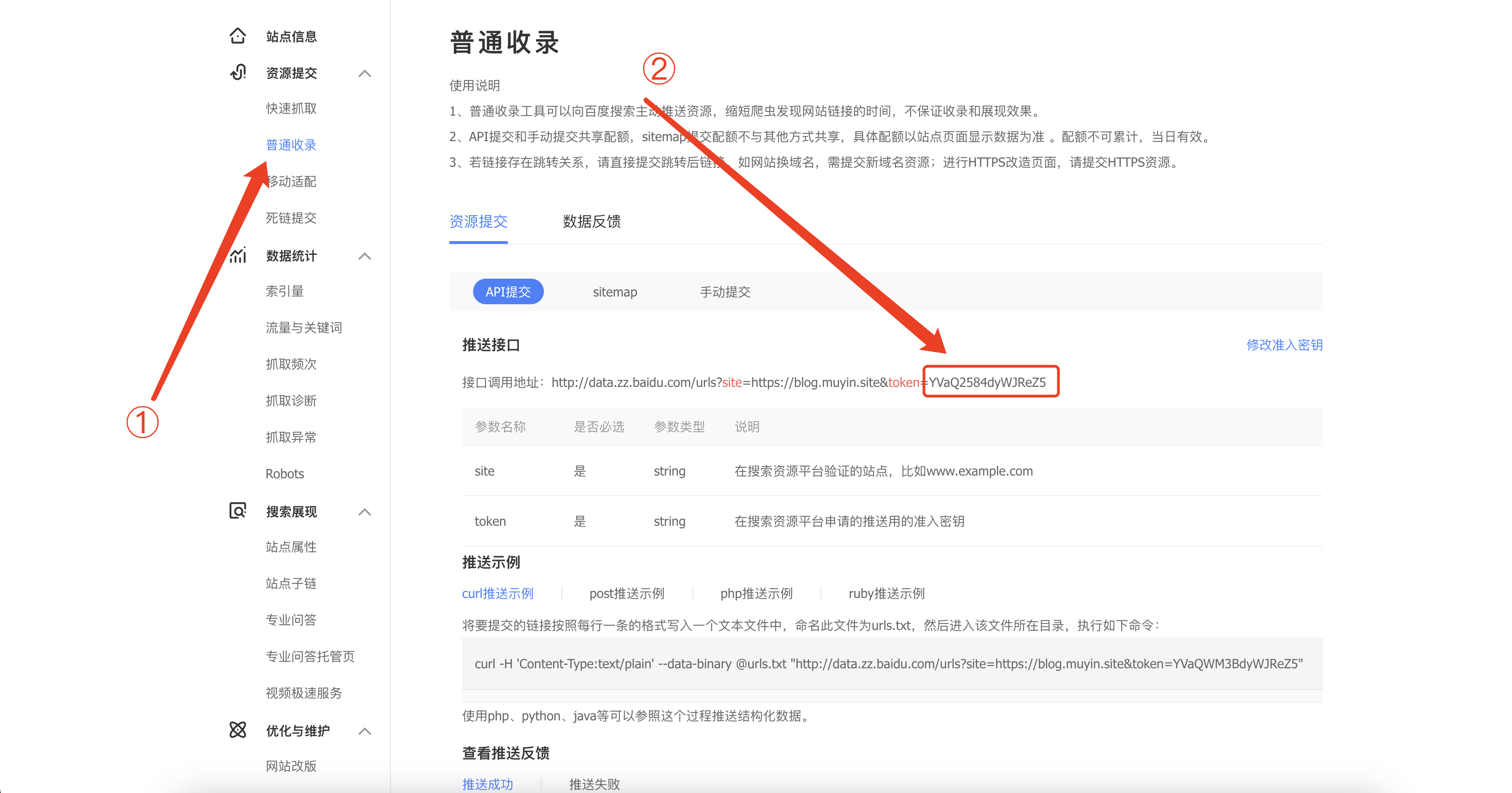Screen dimensions: 1512x793
Task: Collapse the 资源提交 section
Action: click(x=365, y=74)
